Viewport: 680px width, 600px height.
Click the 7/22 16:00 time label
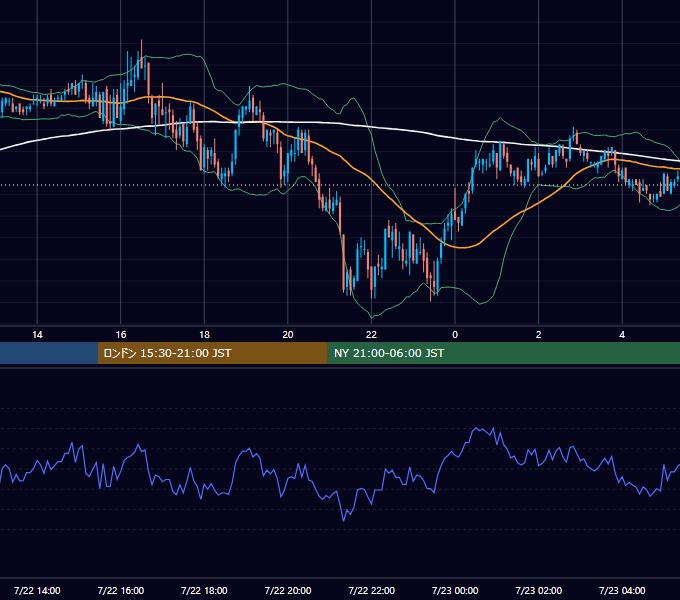[x=121, y=590]
